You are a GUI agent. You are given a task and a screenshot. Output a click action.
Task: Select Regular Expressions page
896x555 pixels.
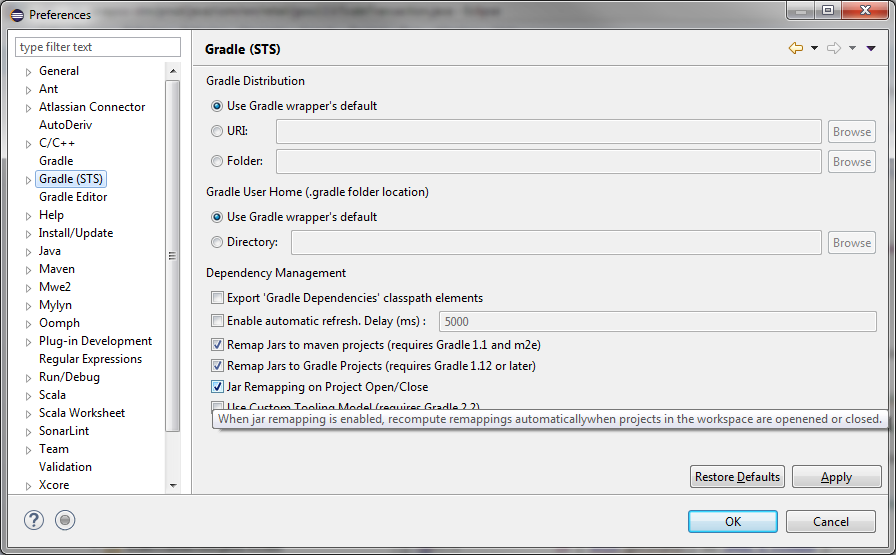(90, 359)
